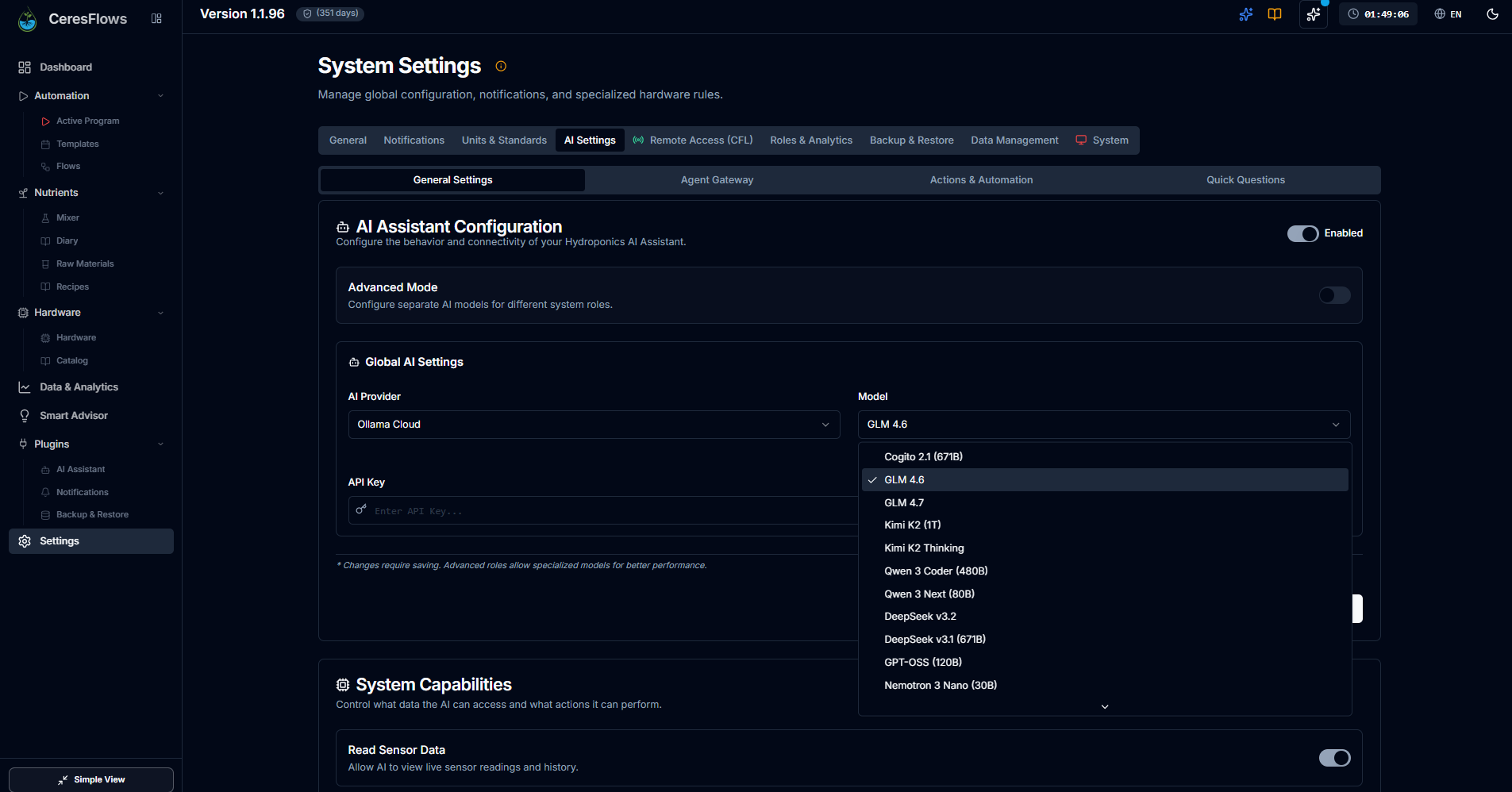The image size is (1512, 792).
Task: Open Backup & Restore plugin in sidebar
Action: click(x=92, y=515)
